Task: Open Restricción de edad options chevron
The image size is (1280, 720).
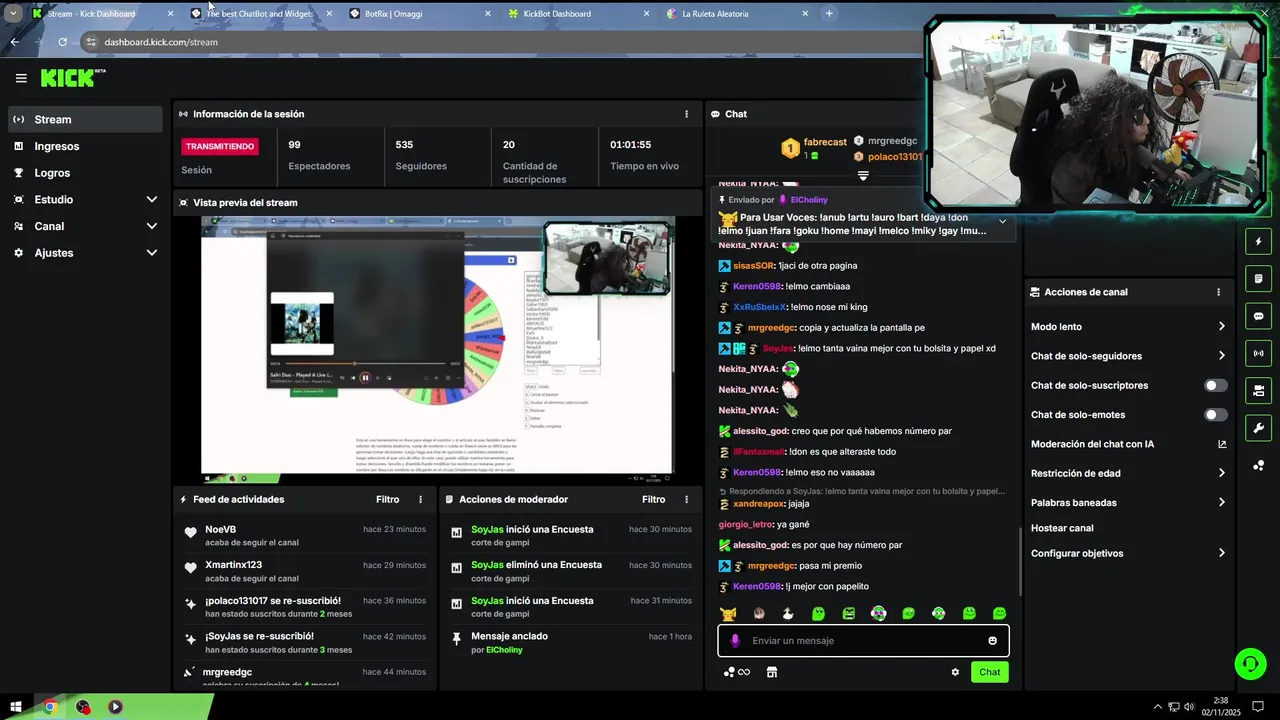Action: [1222, 473]
